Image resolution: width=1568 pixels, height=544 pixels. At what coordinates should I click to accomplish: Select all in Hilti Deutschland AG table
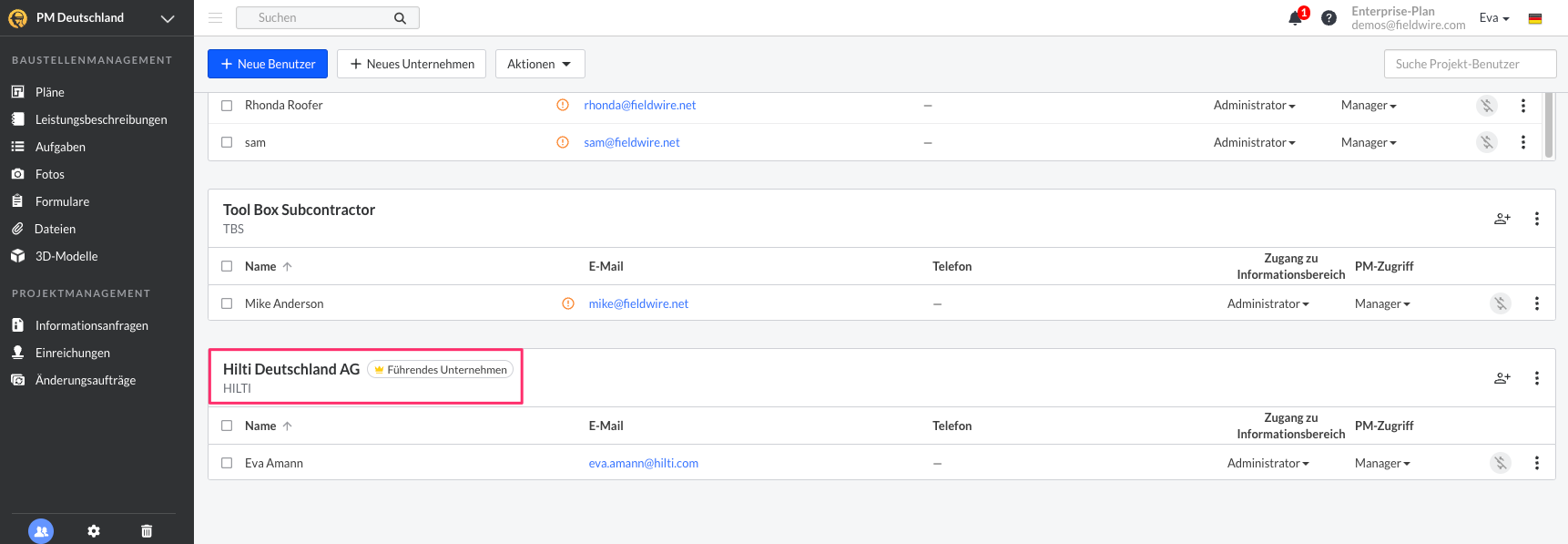pyautogui.click(x=227, y=426)
